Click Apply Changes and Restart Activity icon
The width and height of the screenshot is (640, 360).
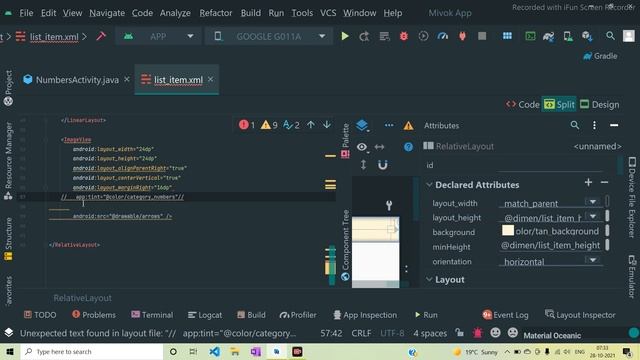click(364, 36)
